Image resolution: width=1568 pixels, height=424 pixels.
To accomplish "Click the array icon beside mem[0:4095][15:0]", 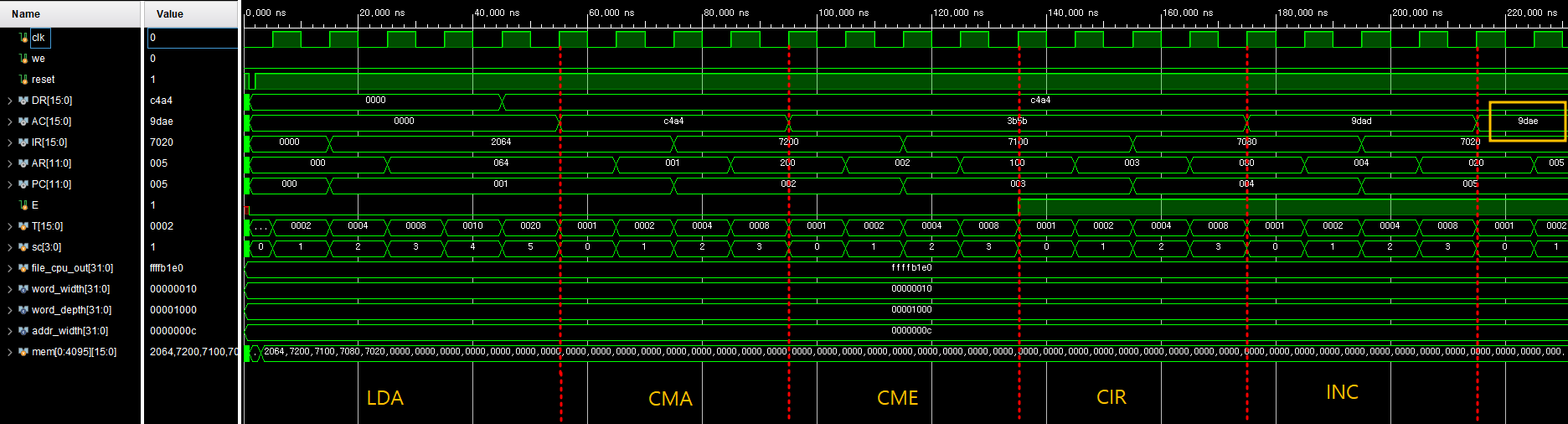I will [x=23, y=352].
